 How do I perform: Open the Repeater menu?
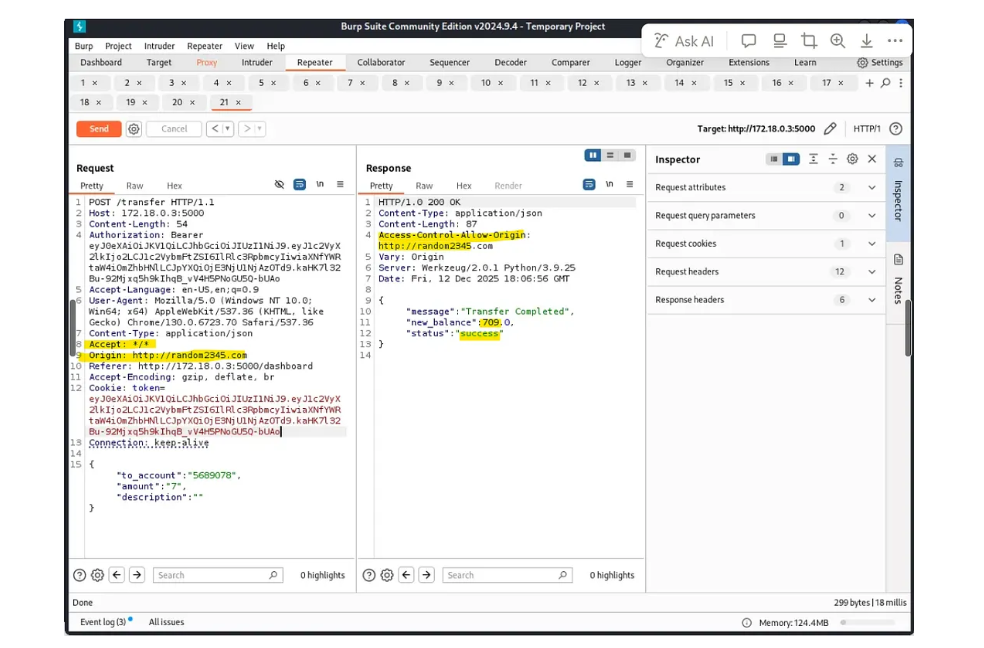[205, 46]
